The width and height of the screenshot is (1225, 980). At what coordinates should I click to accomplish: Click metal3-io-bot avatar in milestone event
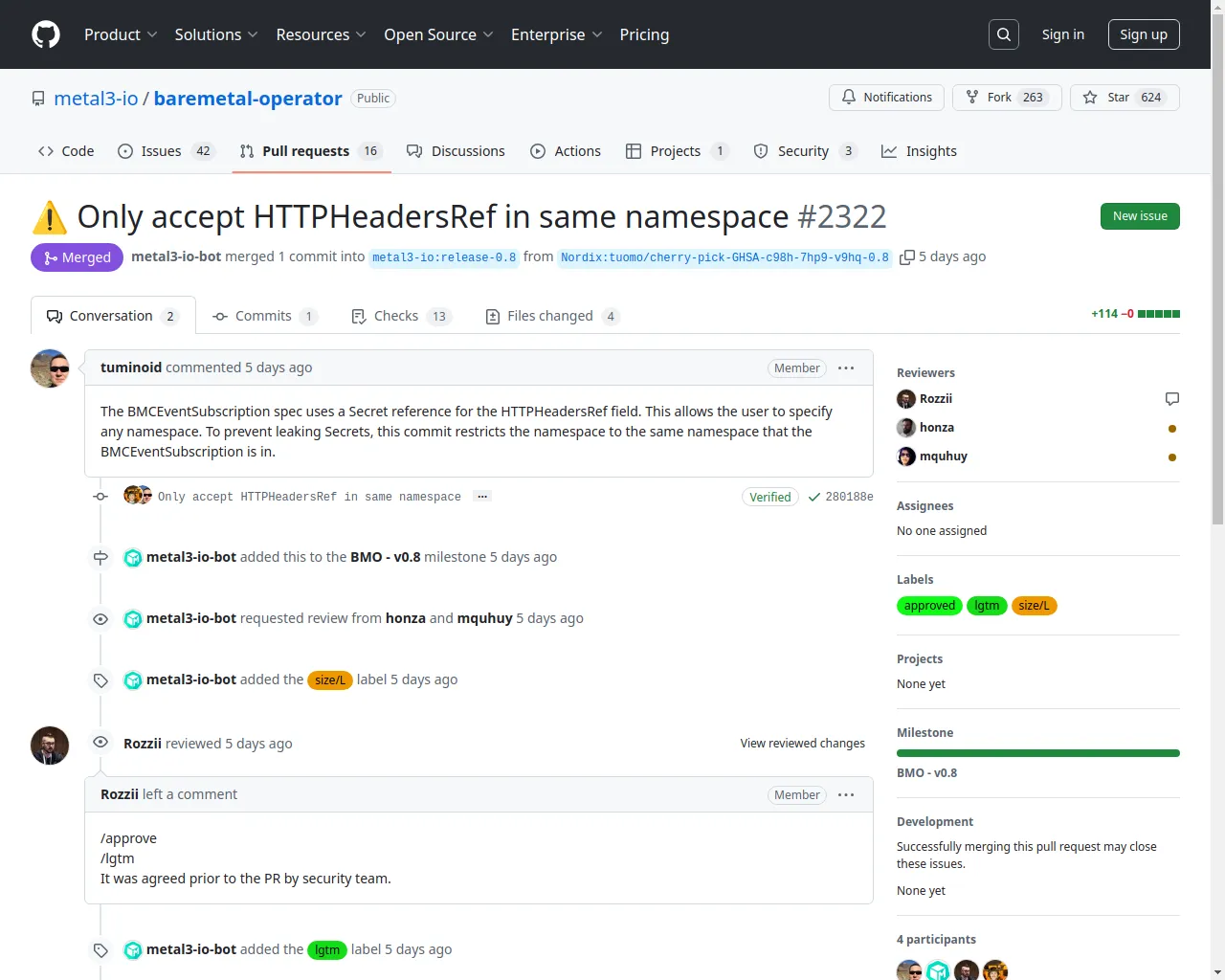click(x=133, y=557)
